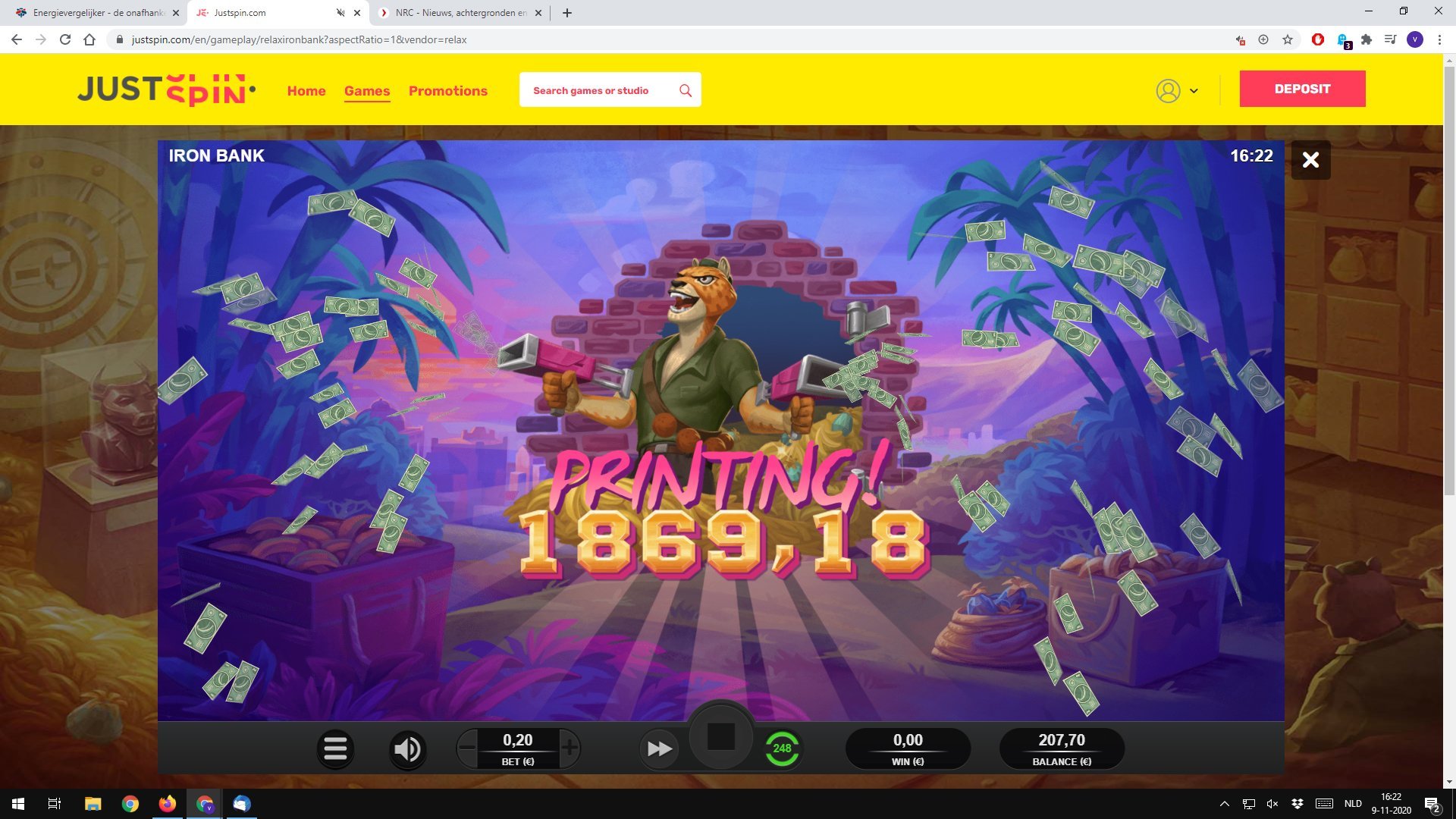Screen dimensions: 1456x819
Task: Open the slot game hamburger menu
Action: (x=335, y=749)
